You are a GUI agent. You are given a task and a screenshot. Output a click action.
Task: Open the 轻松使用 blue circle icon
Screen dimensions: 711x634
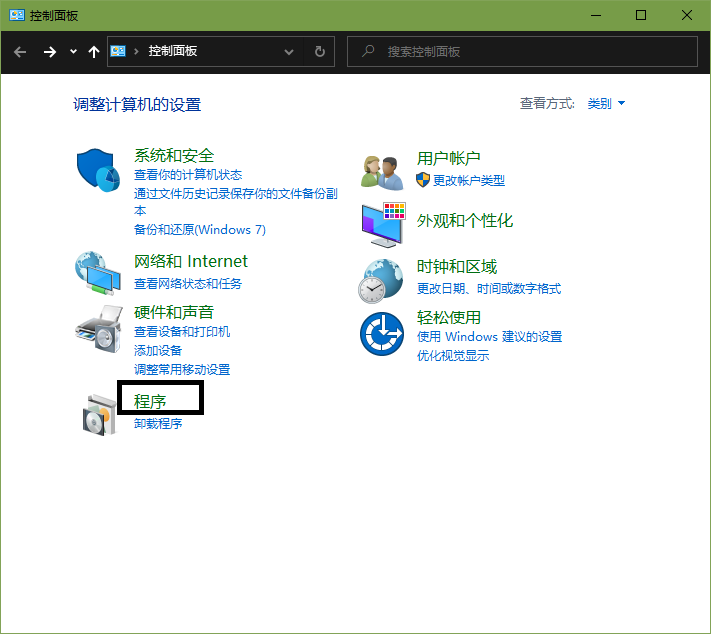pos(382,334)
